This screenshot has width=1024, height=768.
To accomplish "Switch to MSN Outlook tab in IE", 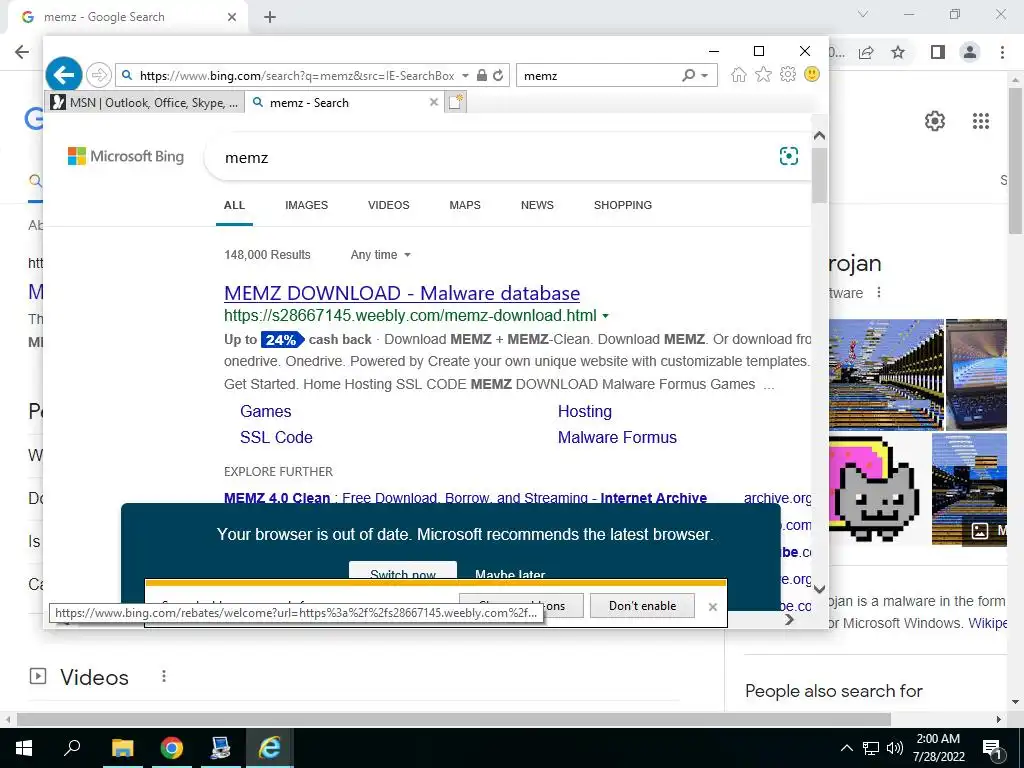I will click(145, 103).
